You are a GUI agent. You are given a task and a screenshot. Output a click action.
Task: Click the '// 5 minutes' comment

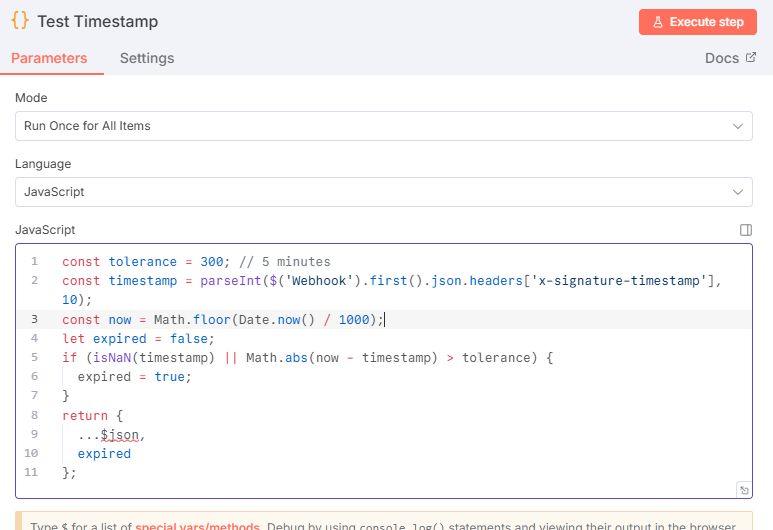pos(284,262)
